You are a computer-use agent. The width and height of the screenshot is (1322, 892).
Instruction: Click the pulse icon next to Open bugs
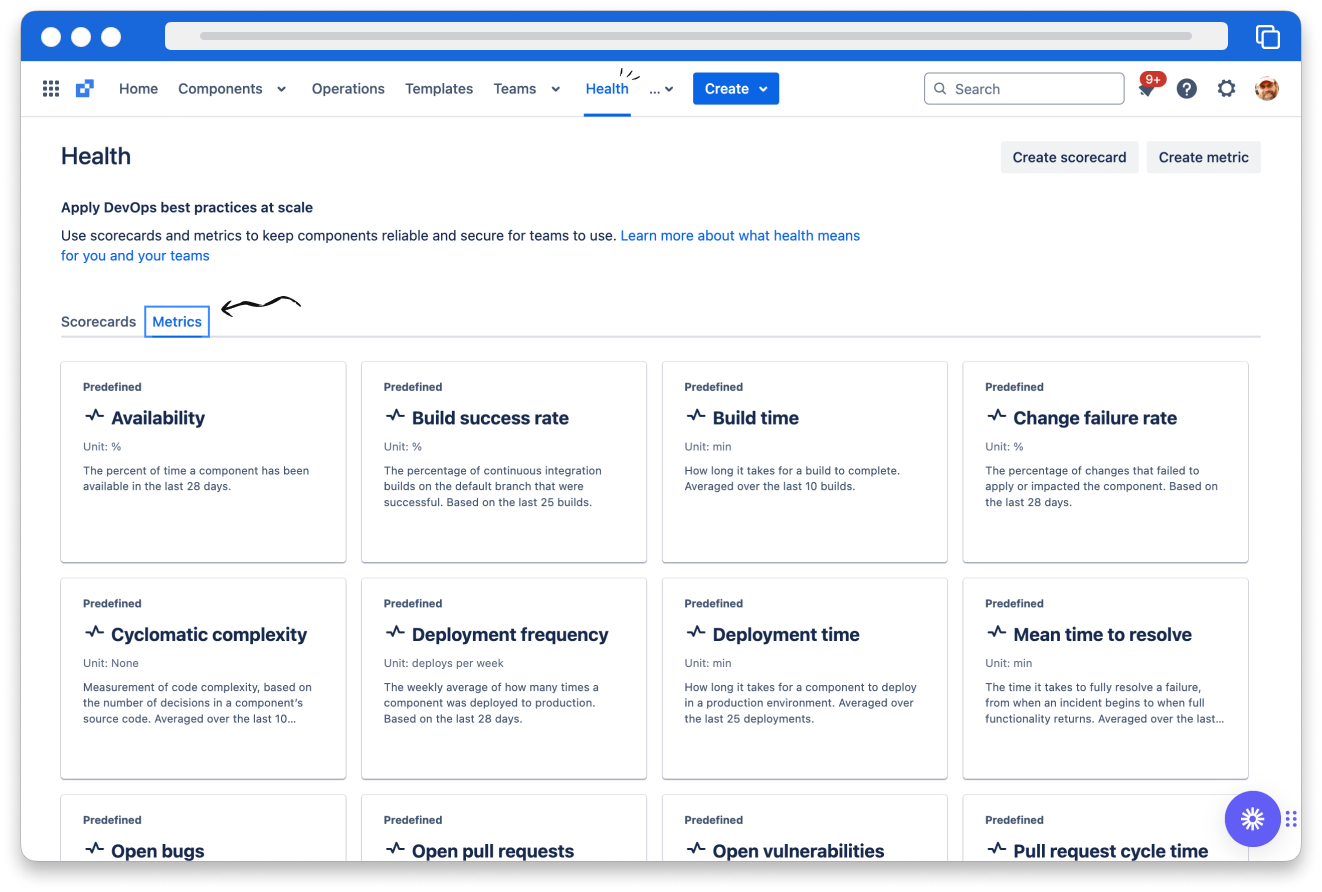(94, 849)
